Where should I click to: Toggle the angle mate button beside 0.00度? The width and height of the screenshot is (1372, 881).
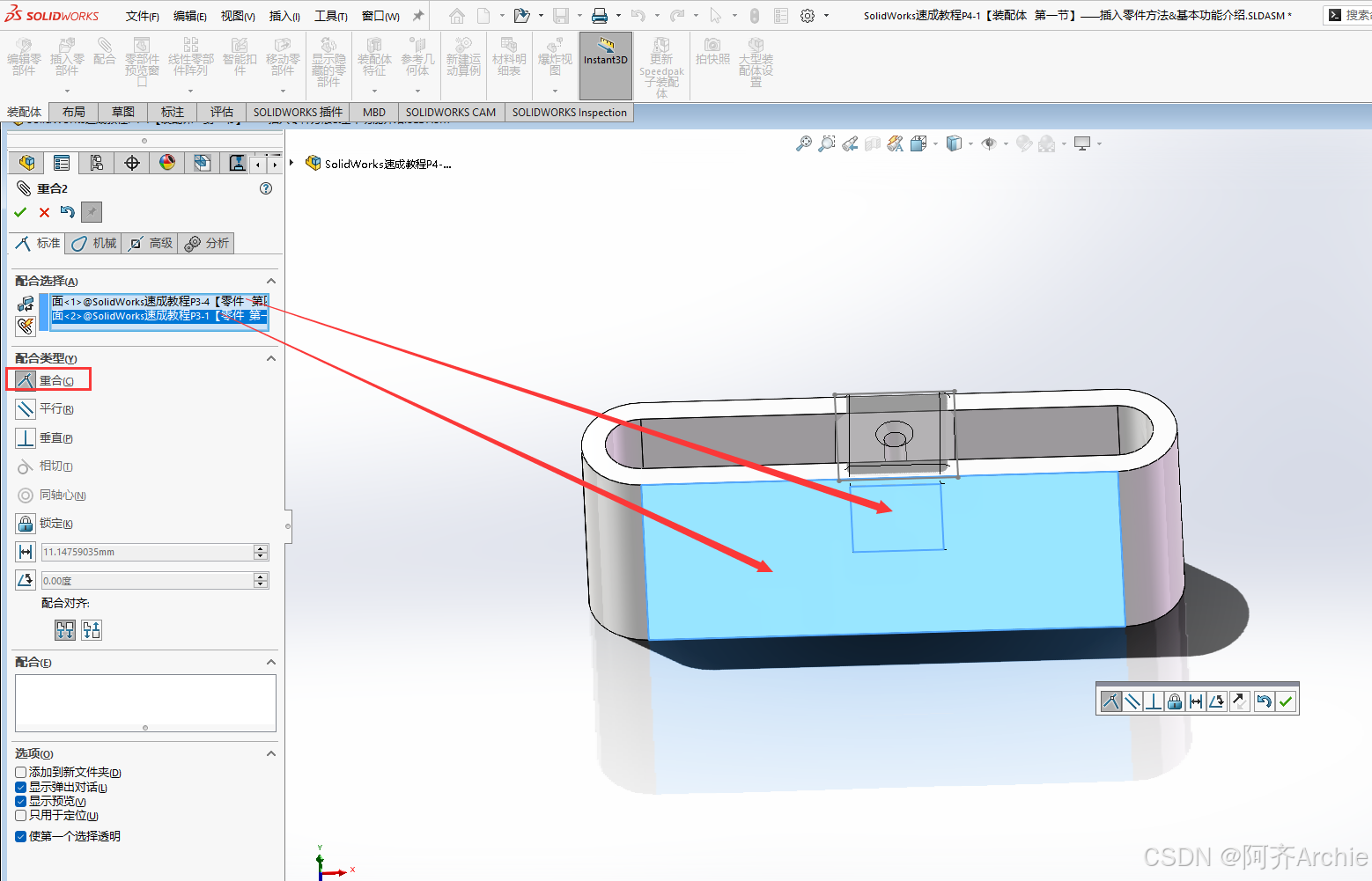click(x=26, y=580)
